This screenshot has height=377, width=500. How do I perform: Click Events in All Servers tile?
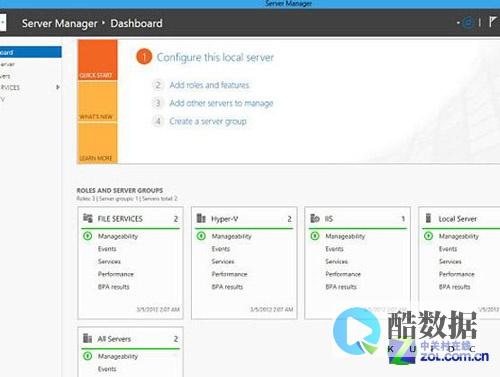point(107,369)
